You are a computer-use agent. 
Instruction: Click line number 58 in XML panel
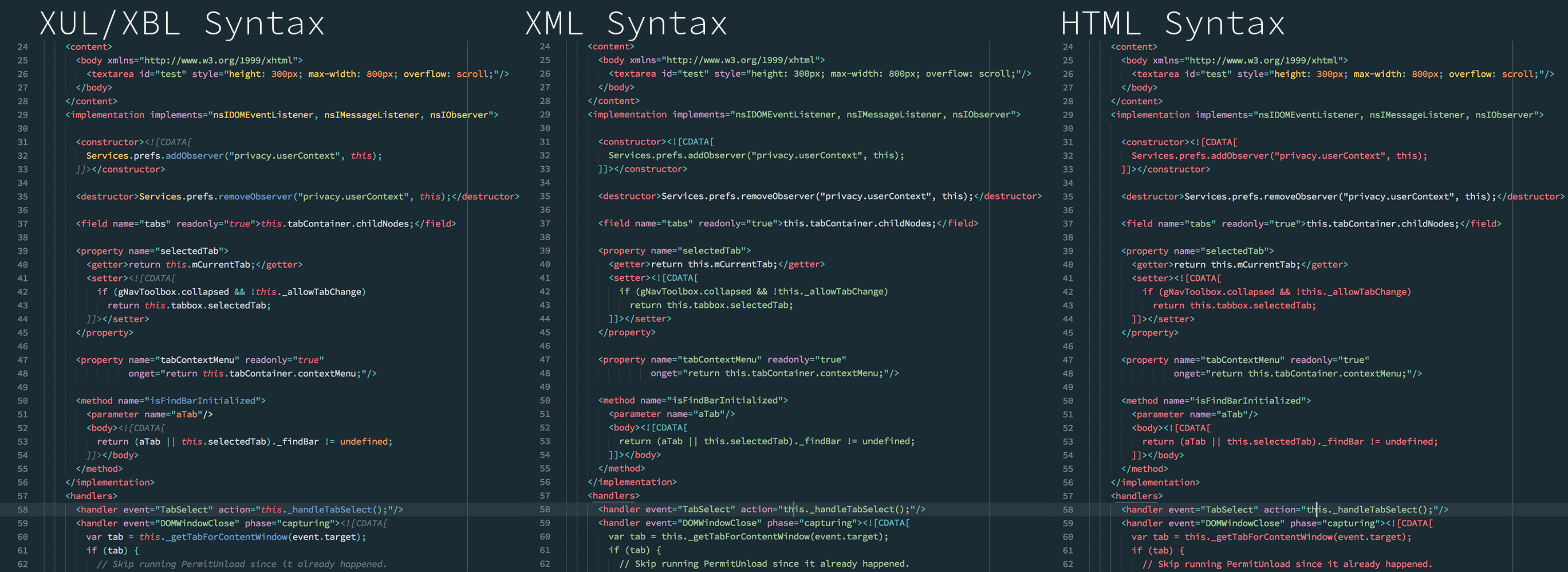[x=545, y=510]
